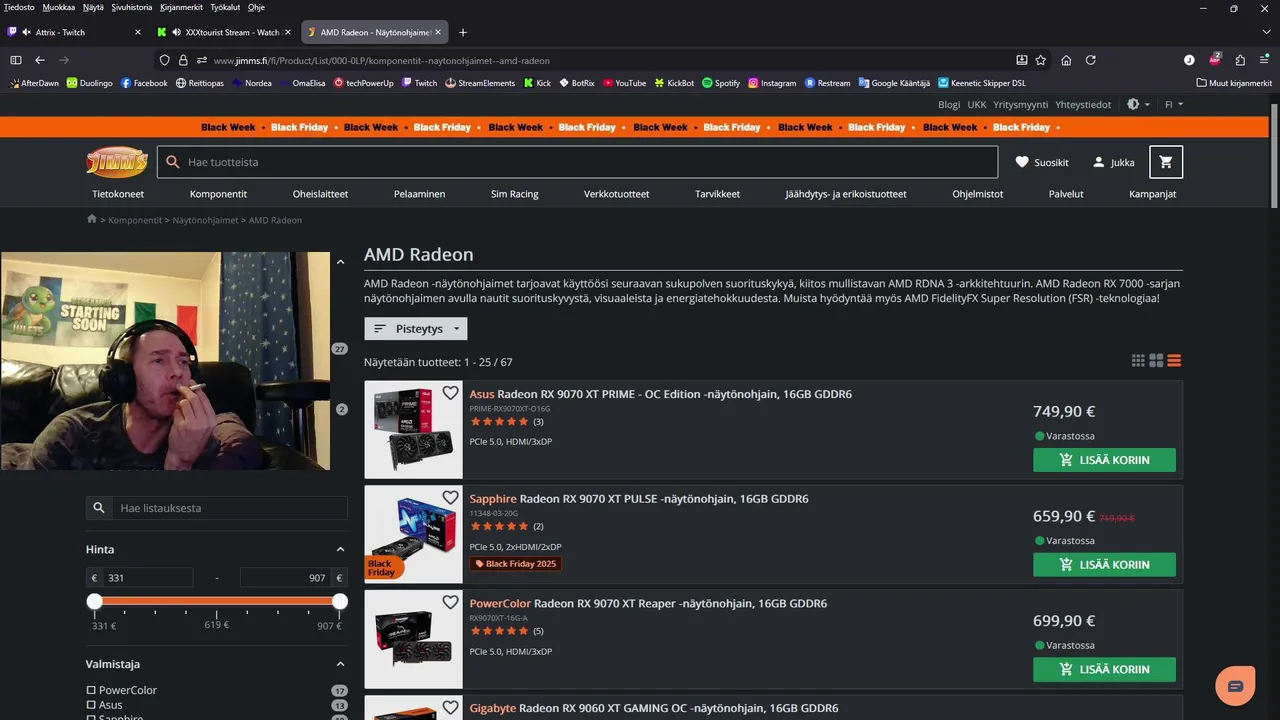Viewport: 1280px width, 720px height.
Task: Favorite the Sapphire RX 9070 XT PULSE
Action: [450, 498]
